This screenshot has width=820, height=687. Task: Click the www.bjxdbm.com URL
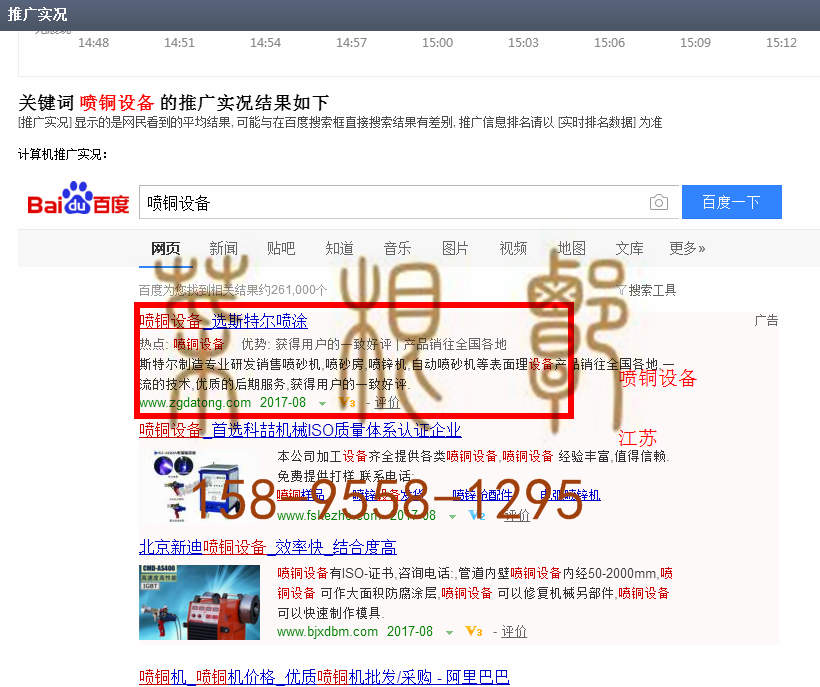(327, 632)
